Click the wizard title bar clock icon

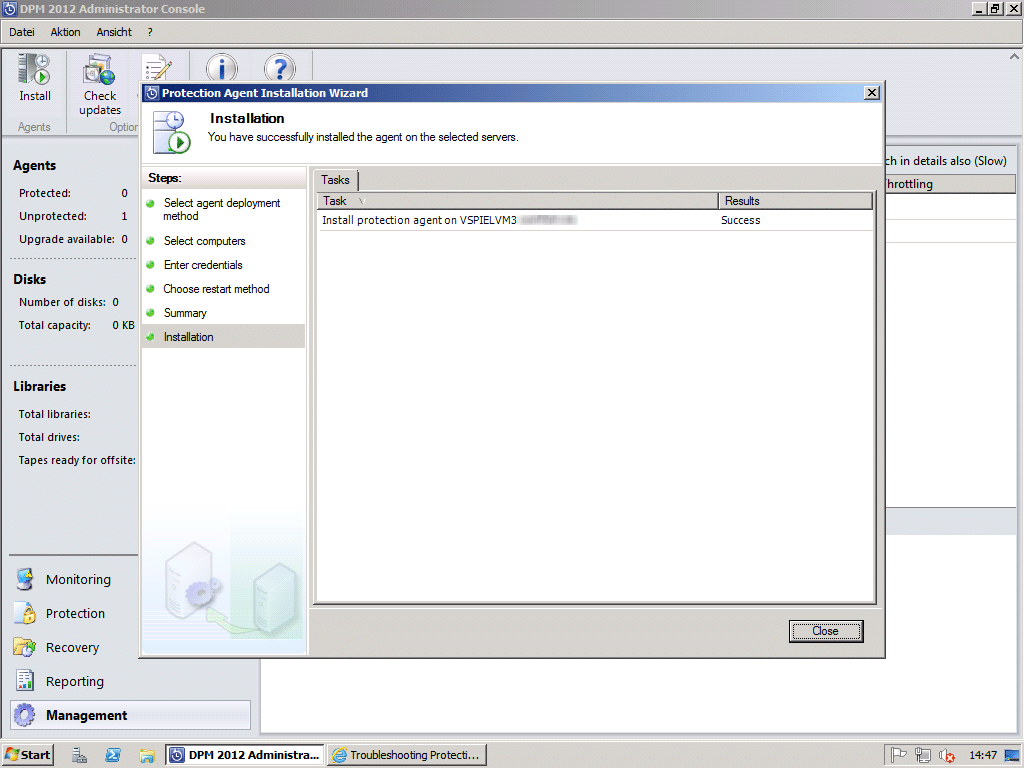click(152, 93)
